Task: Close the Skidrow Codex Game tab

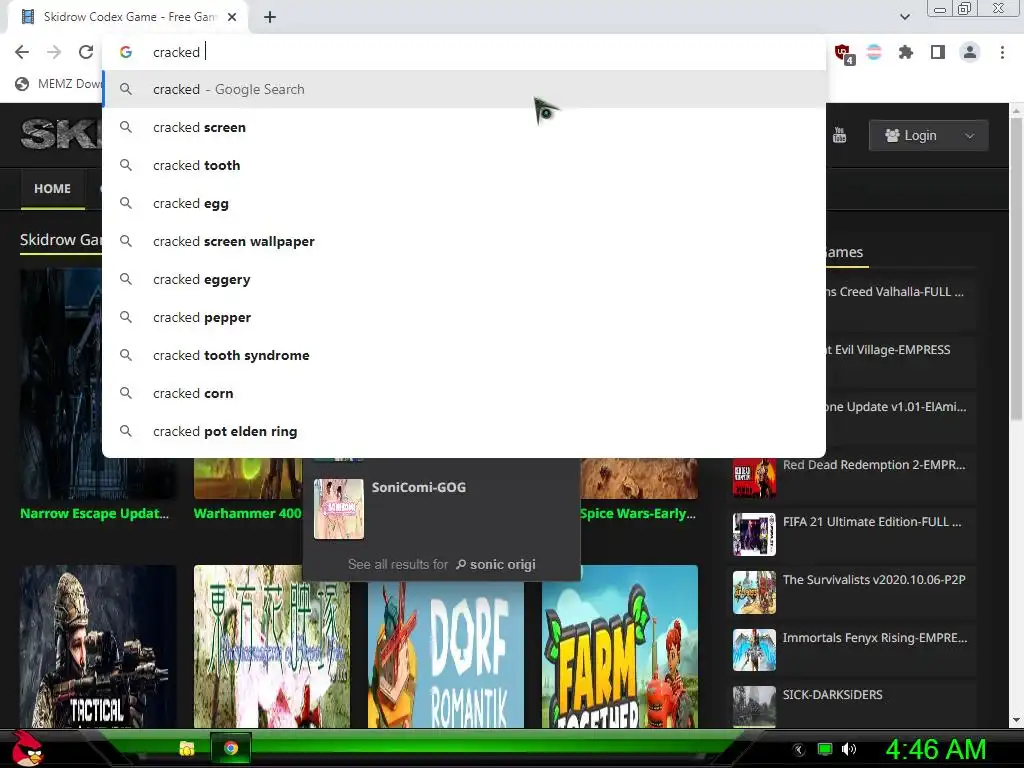Action: 232,17
